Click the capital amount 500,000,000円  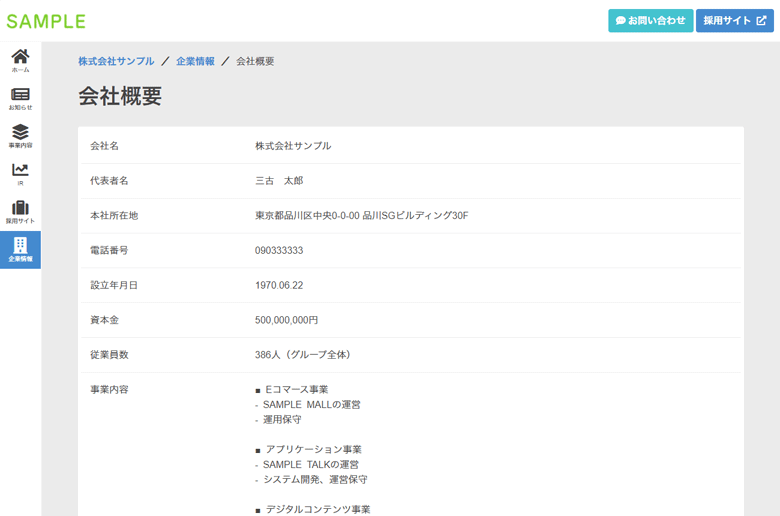286,320
